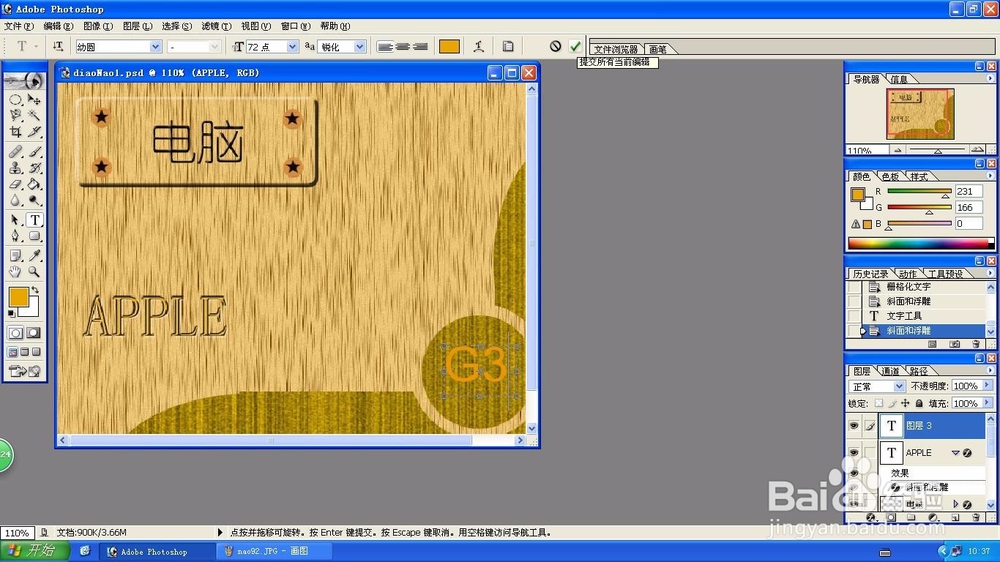Jump to ImageReady button

point(24,371)
